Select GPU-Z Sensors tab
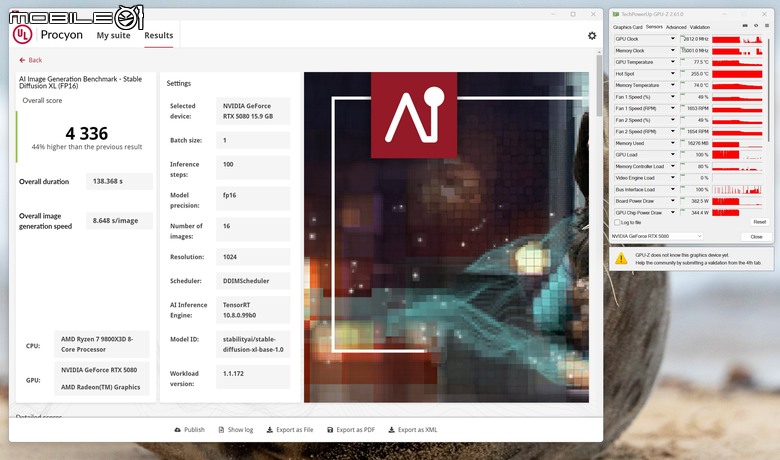The height and width of the screenshot is (460, 780). 654,27
